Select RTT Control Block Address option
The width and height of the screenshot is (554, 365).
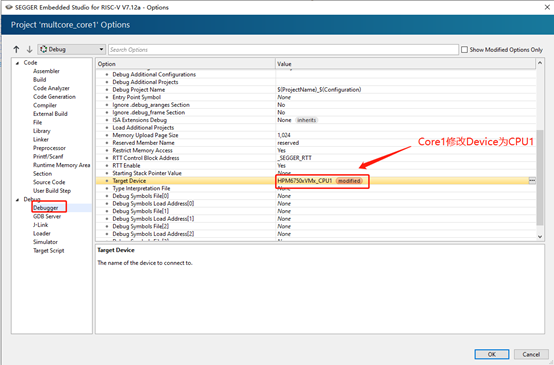pos(146,158)
